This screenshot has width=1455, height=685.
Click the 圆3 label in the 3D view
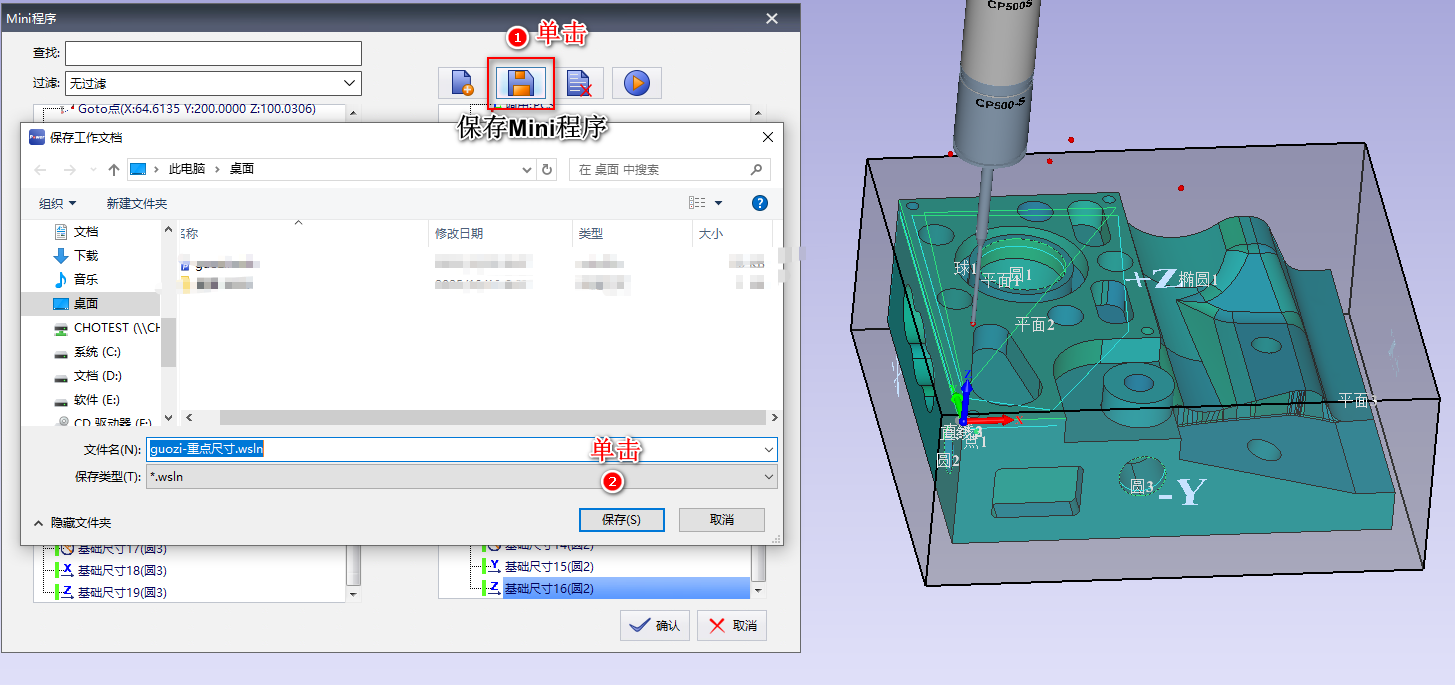(1141, 486)
